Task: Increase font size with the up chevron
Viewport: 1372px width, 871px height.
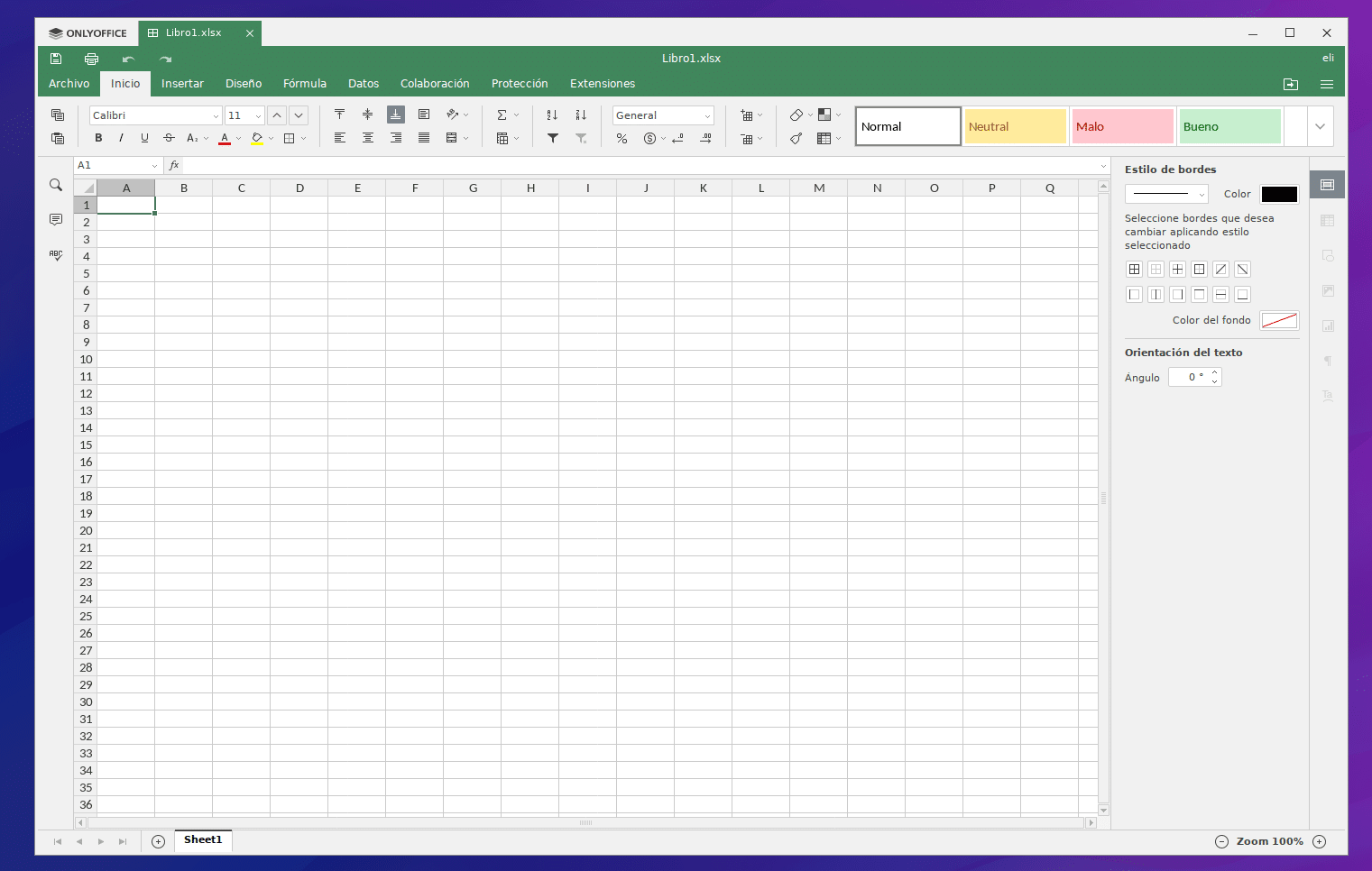Action: (x=277, y=115)
